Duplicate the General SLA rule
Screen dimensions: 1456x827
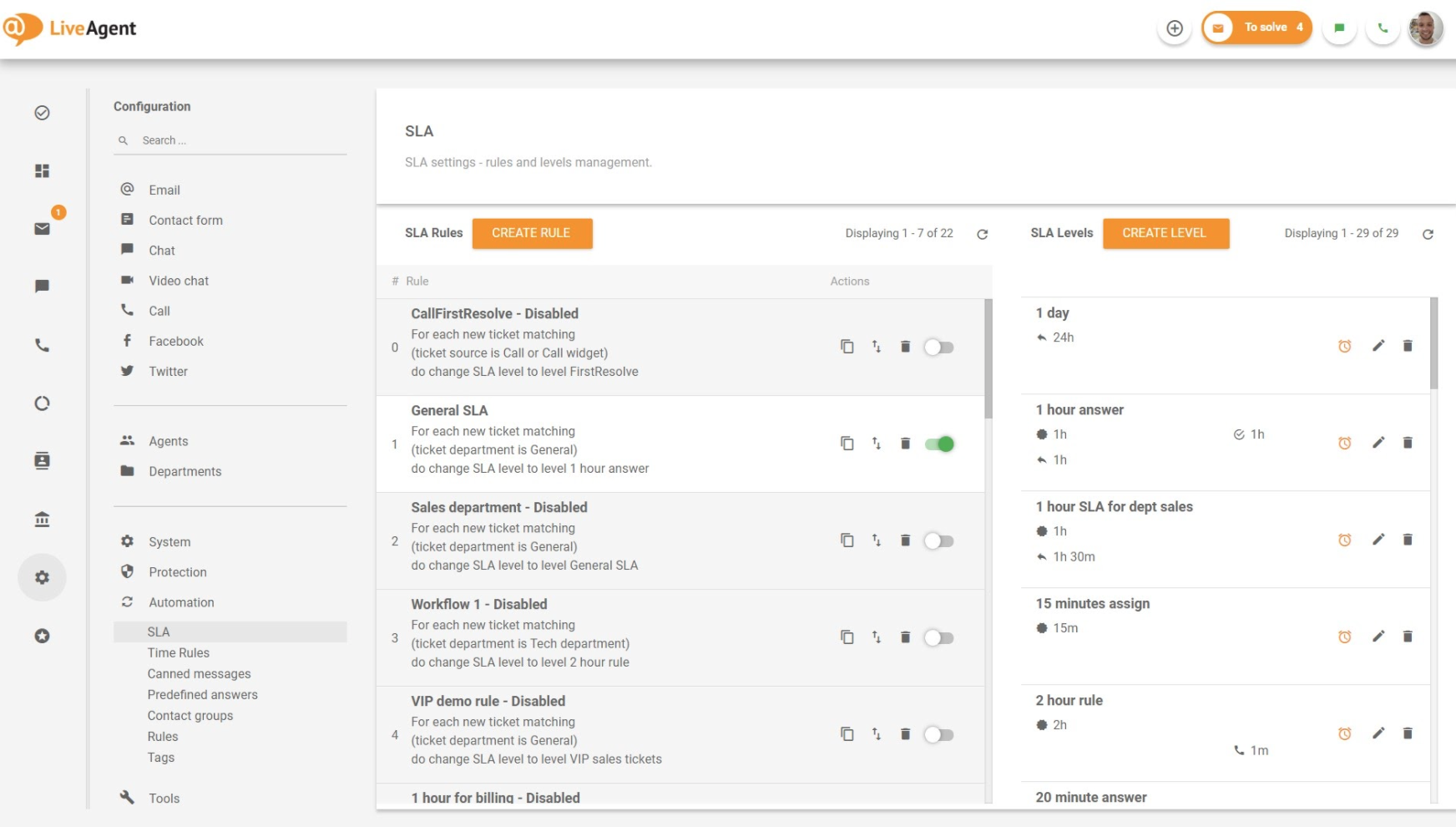[x=847, y=444]
